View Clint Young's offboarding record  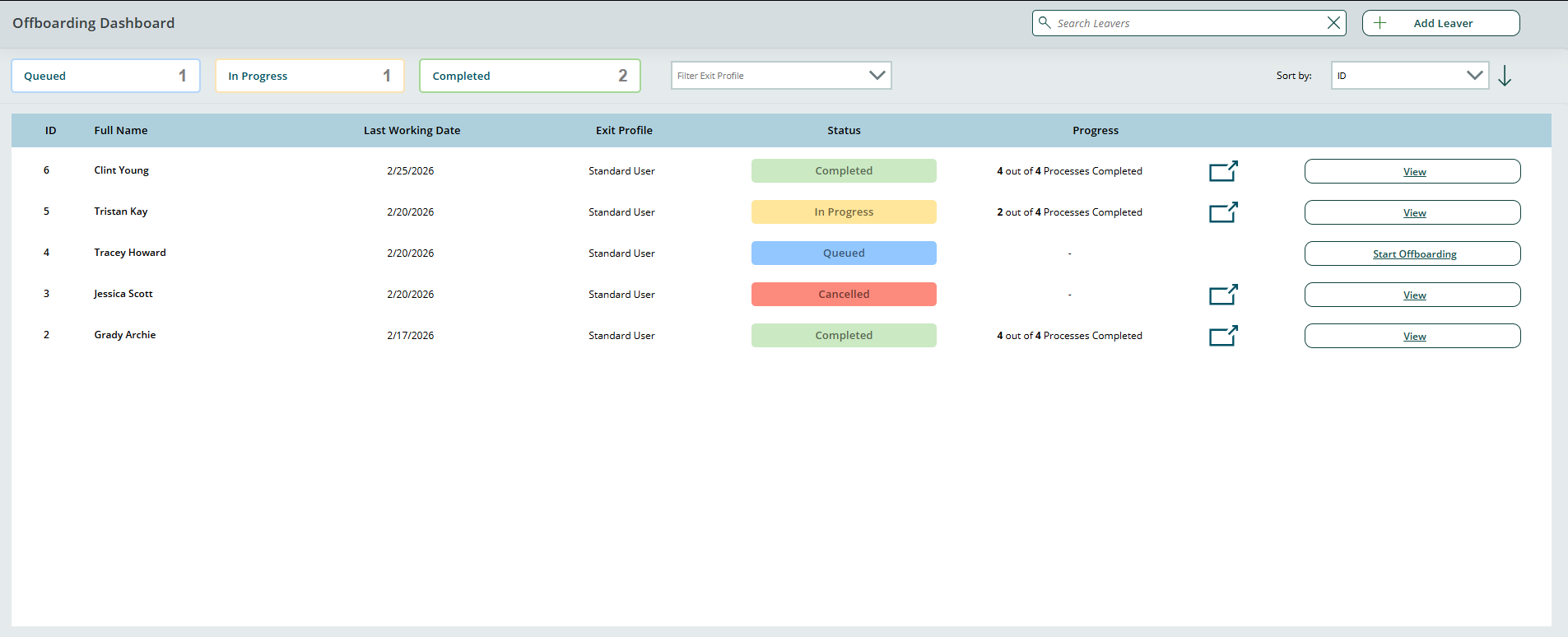[x=1412, y=171]
